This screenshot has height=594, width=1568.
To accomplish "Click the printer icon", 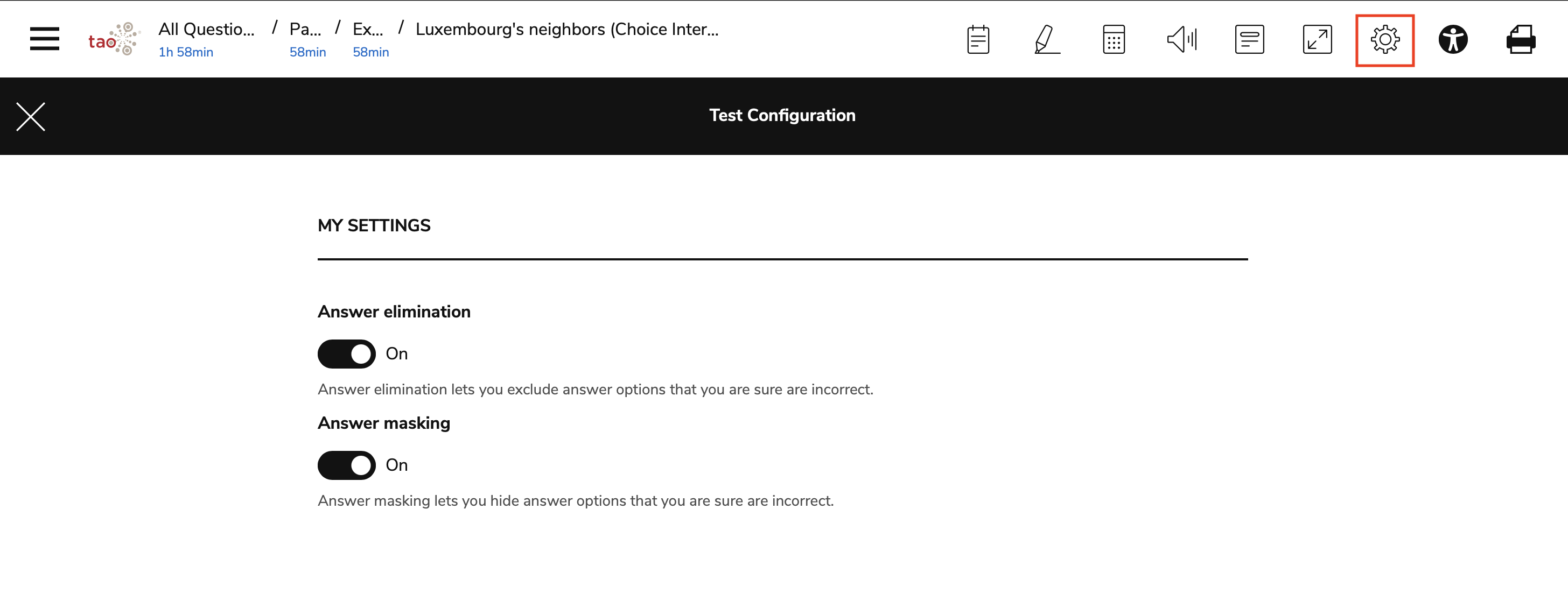I will coord(1521,39).
